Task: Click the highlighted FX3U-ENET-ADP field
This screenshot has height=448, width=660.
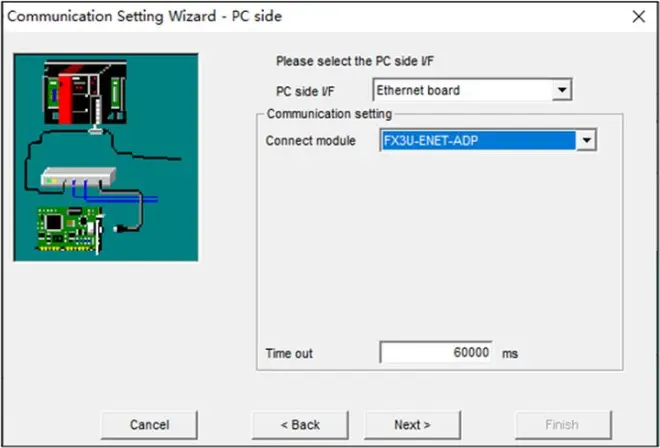Action: pos(479,141)
